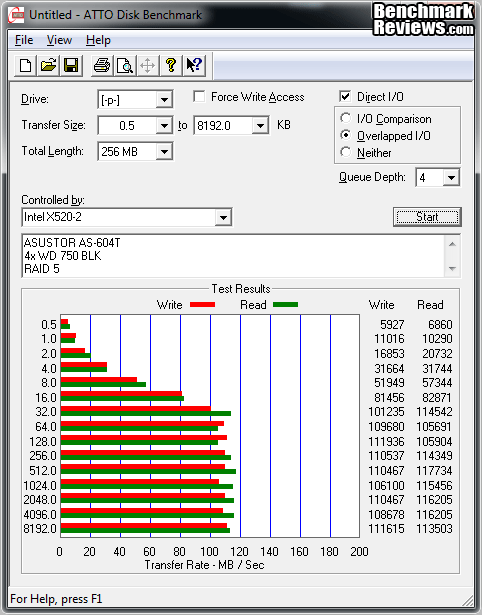
Task: Click the move arrows toolbar icon
Action: 147,66
